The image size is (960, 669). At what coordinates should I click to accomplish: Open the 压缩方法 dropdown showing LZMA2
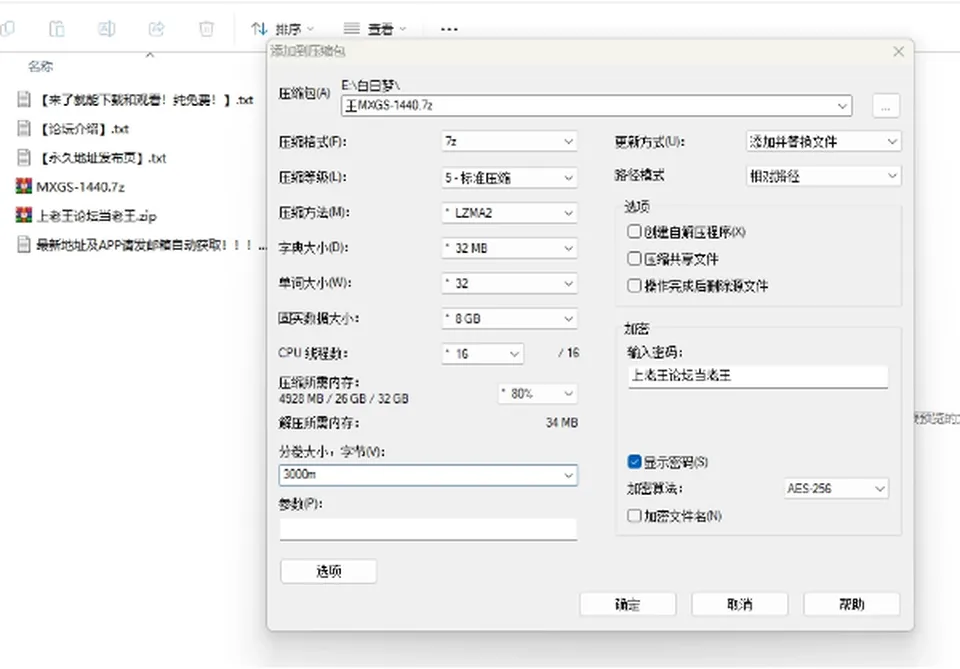pos(509,212)
